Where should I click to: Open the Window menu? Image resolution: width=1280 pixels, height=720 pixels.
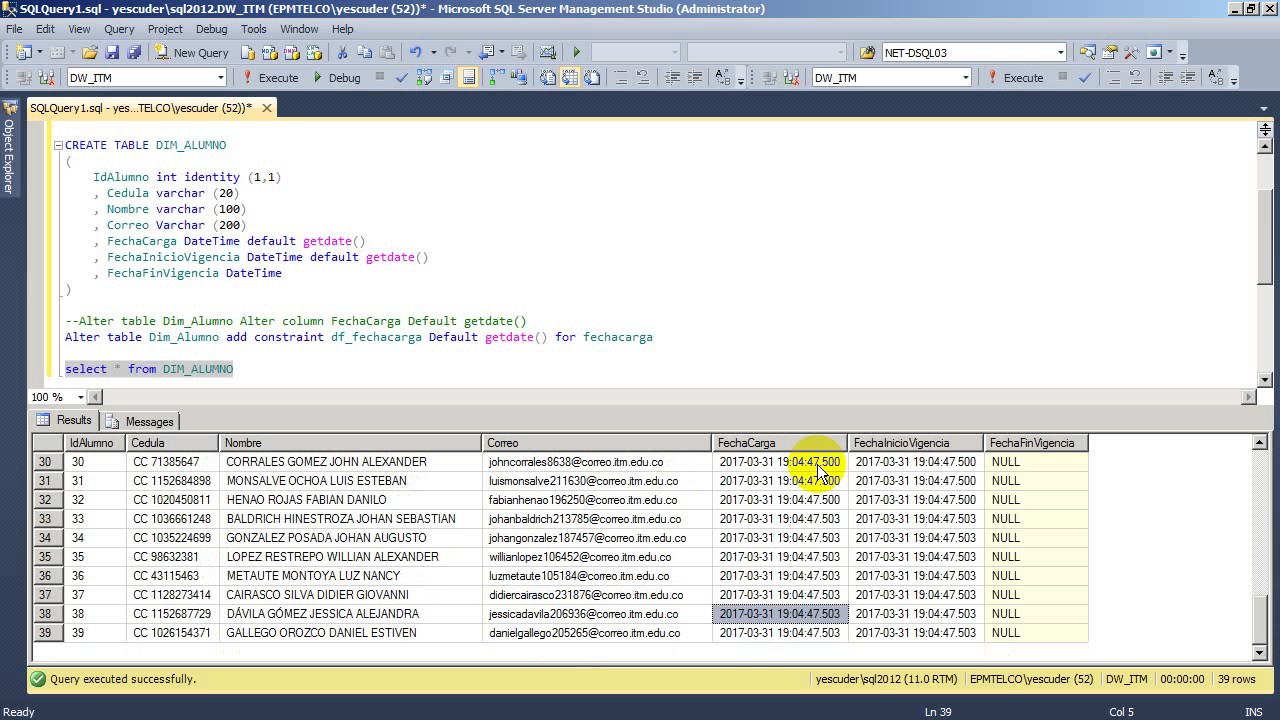pyautogui.click(x=299, y=29)
